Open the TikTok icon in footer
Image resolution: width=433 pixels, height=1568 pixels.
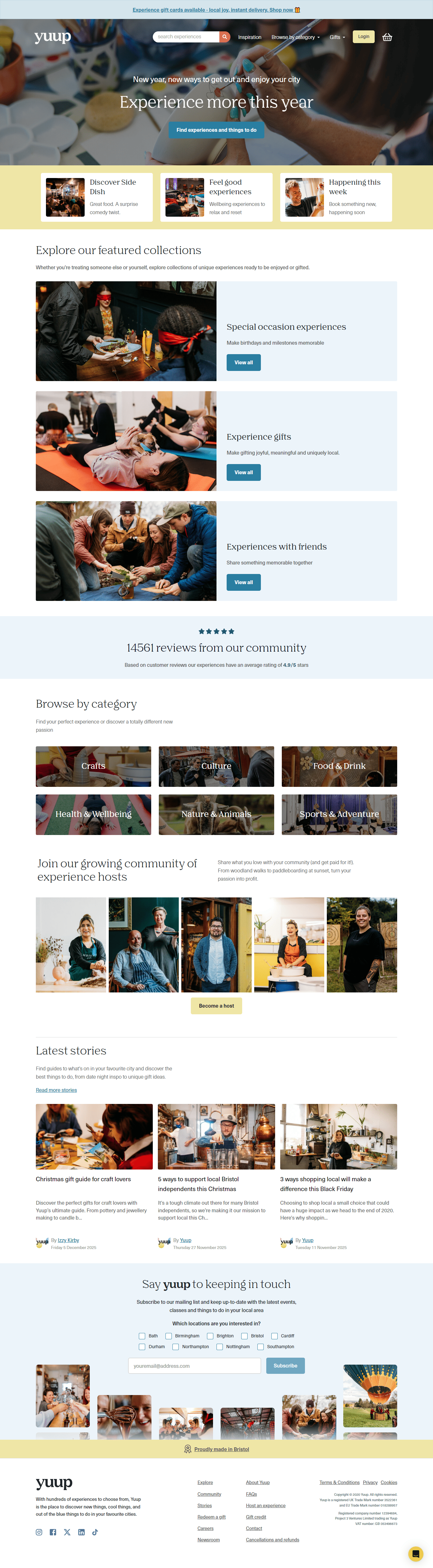click(x=95, y=1532)
